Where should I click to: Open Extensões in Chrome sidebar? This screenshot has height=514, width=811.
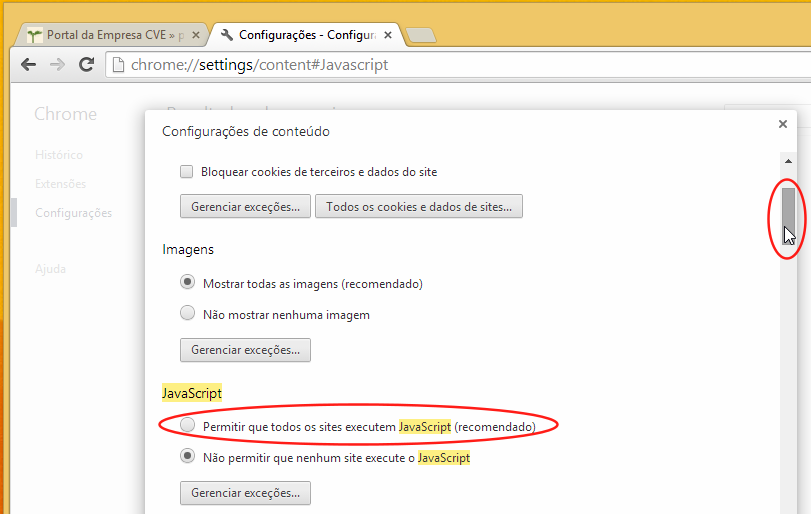61,184
